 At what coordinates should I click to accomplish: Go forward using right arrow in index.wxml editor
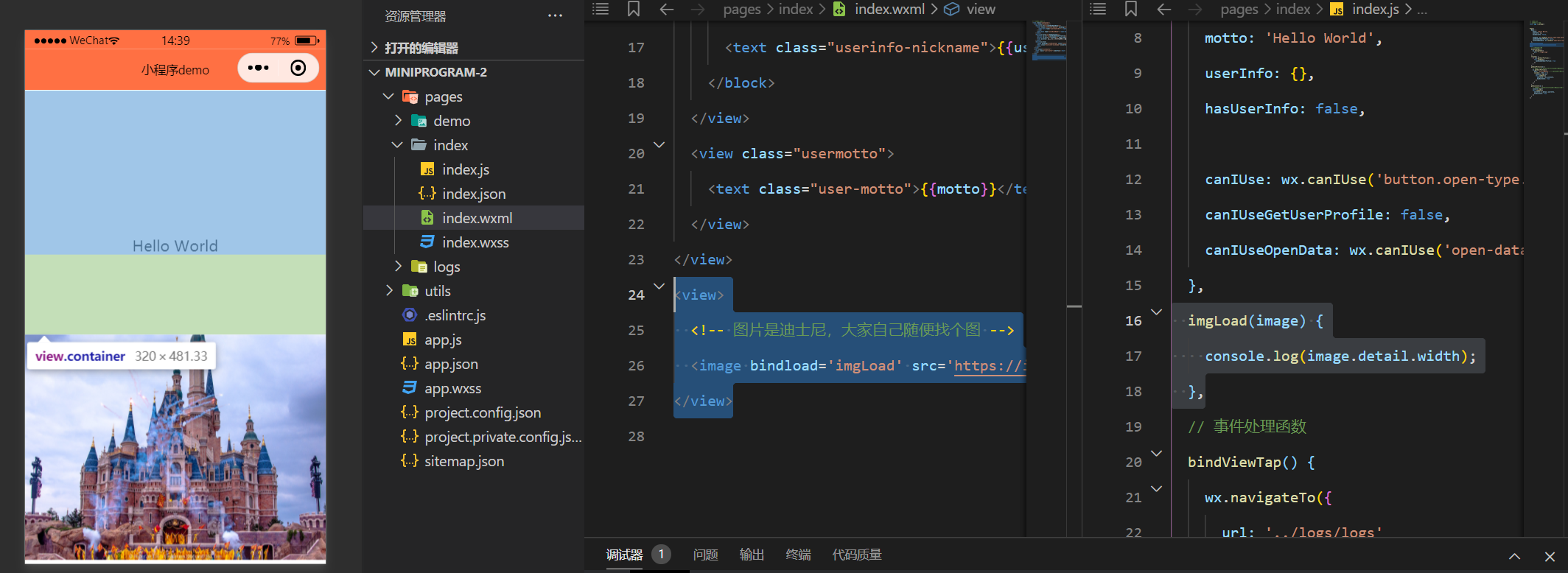(697, 9)
